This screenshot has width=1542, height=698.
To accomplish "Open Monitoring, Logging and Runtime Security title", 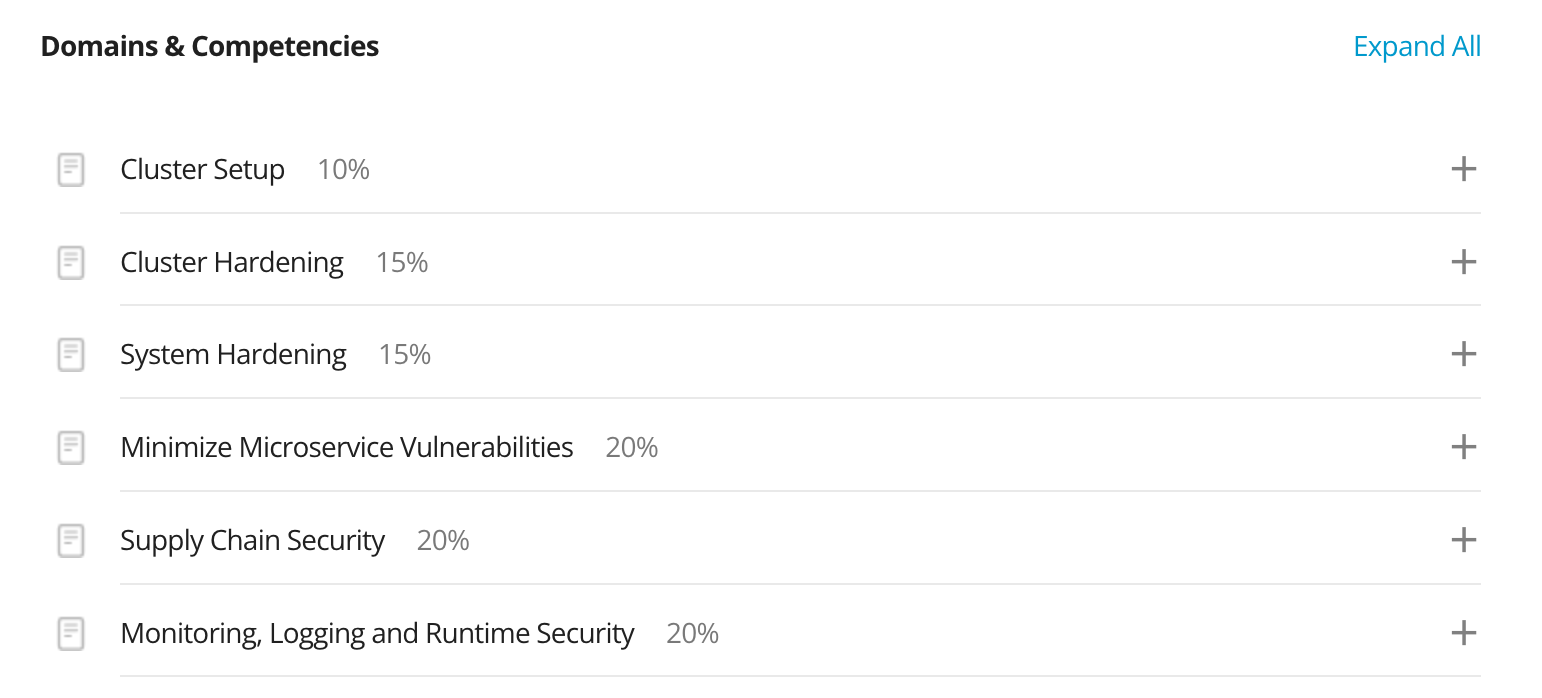I will (x=377, y=634).
